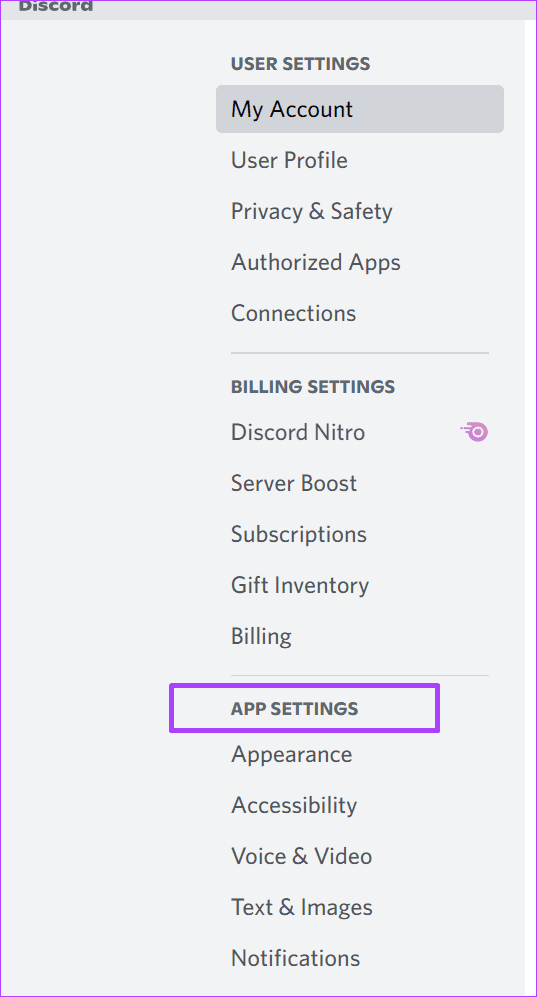Select User Profile

pyautogui.click(x=360, y=160)
